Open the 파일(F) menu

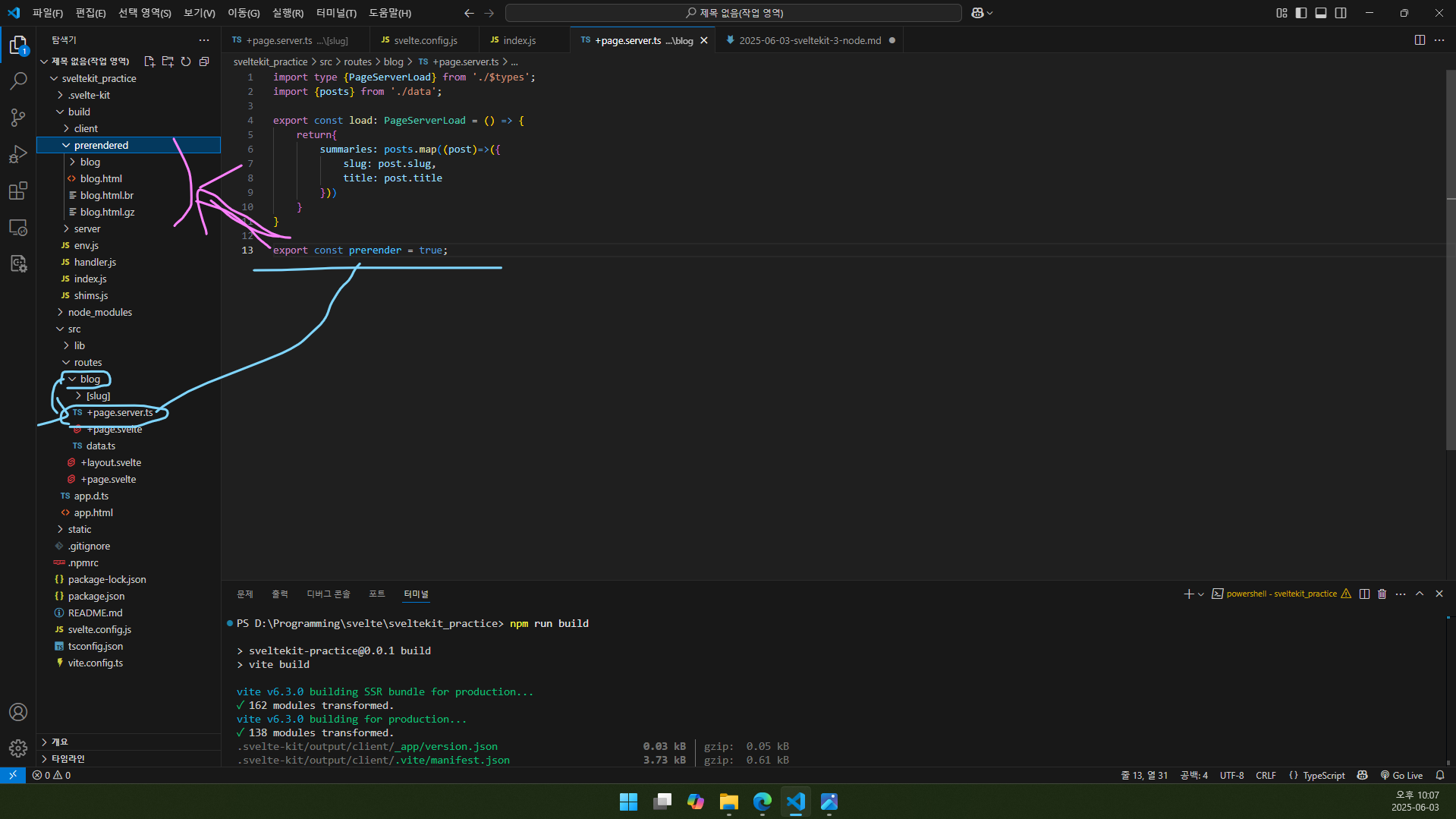click(47, 13)
